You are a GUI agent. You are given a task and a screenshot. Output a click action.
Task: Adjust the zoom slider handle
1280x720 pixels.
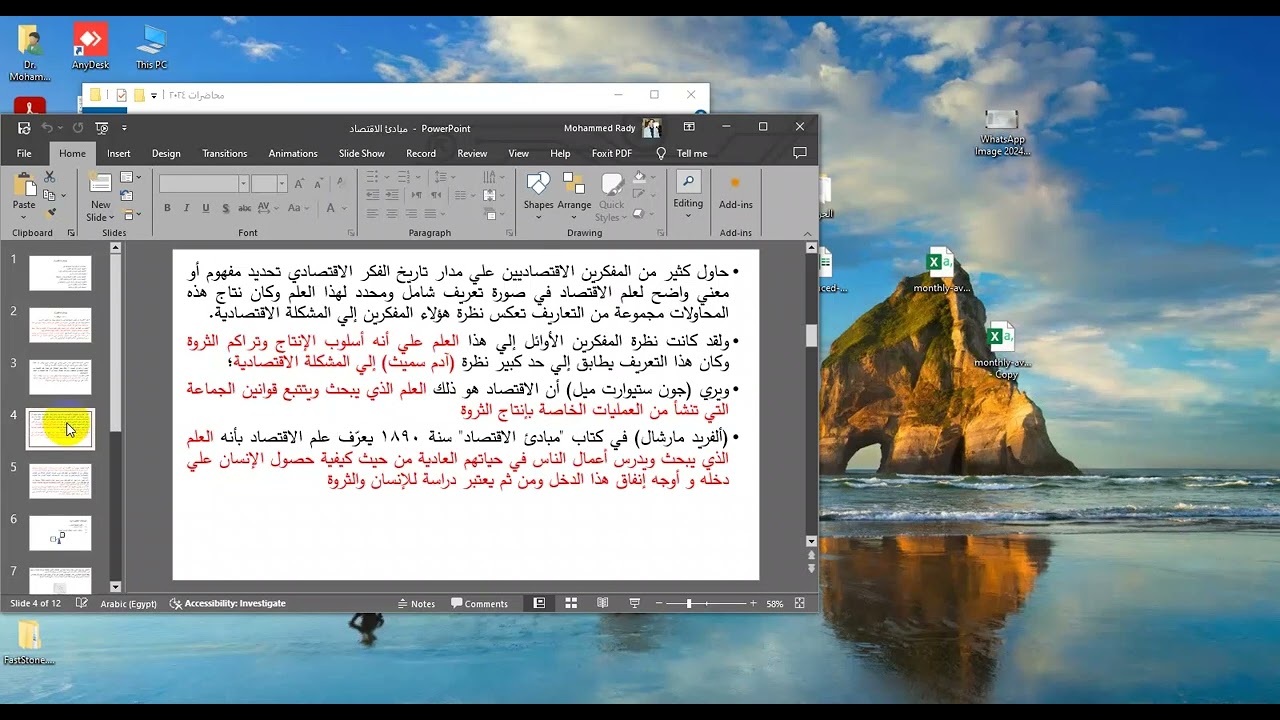click(689, 603)
